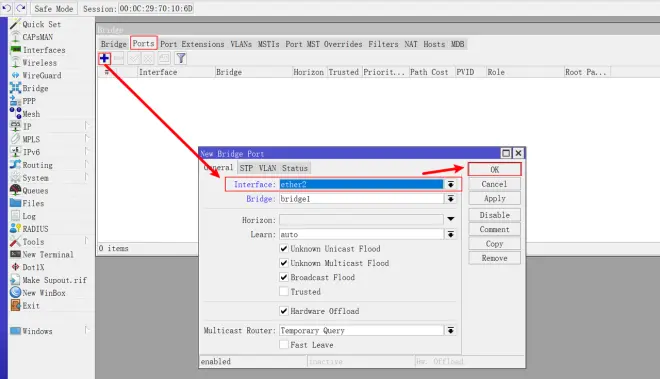Viewport: 660px width, 379px height.
Task: Open STP tab in dialog
Action: pyautogui.click(x=246, y=168)
